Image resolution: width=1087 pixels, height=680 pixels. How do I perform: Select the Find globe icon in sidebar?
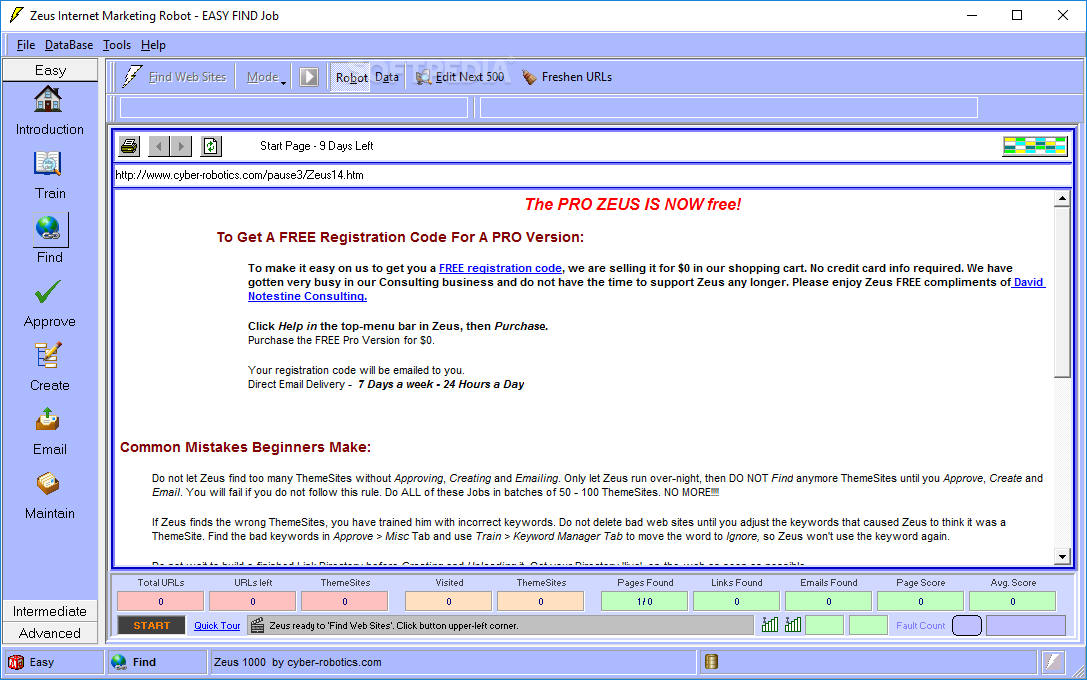tap(50, 229)
